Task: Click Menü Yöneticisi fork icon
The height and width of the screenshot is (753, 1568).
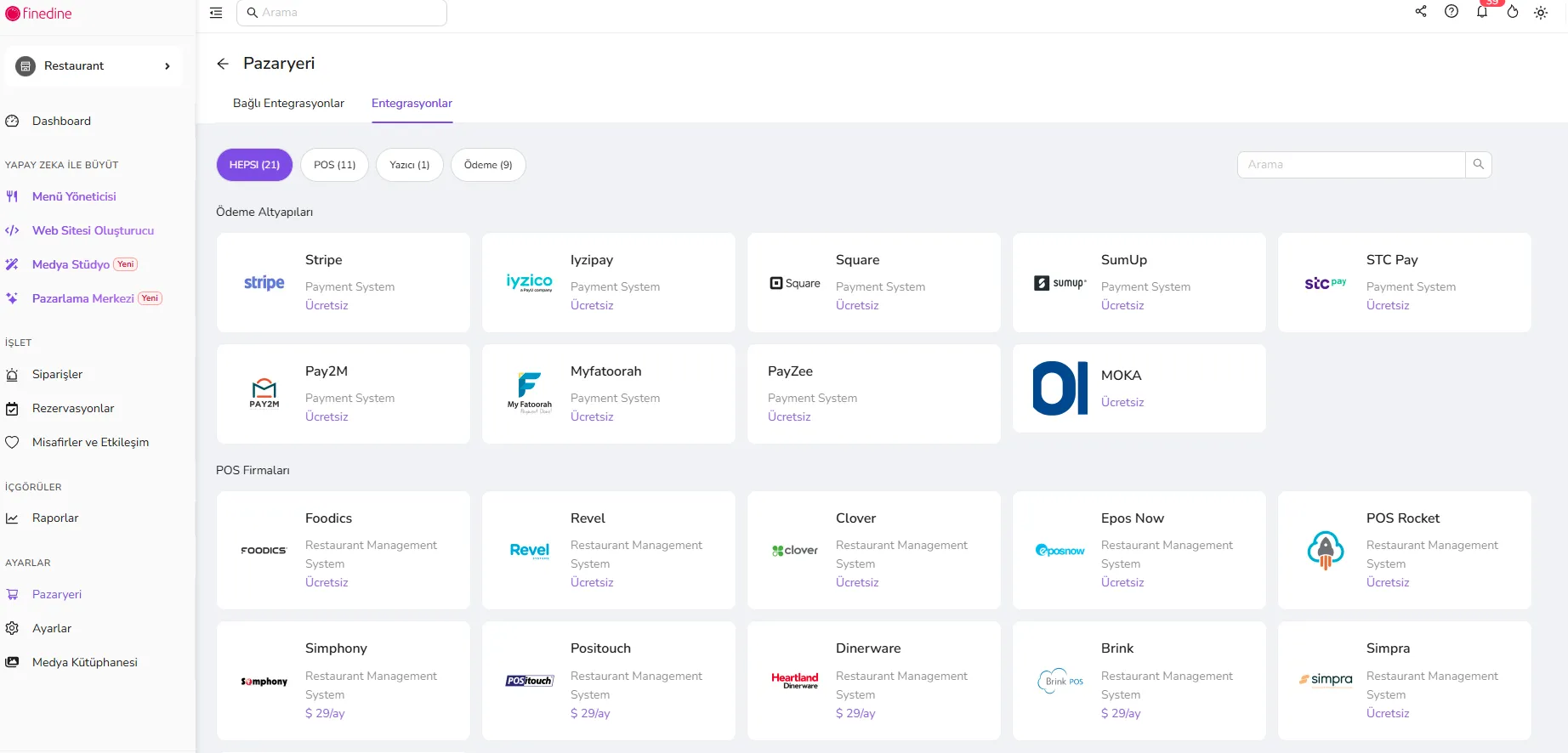Action: pos(12,196)
